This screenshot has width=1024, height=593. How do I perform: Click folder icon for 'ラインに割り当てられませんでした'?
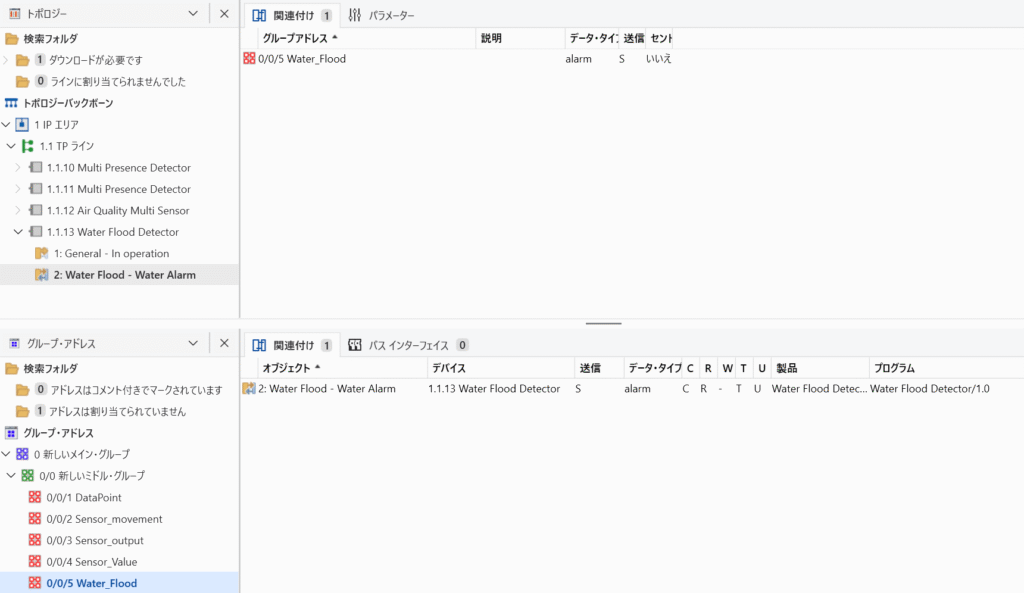point(23,82)
